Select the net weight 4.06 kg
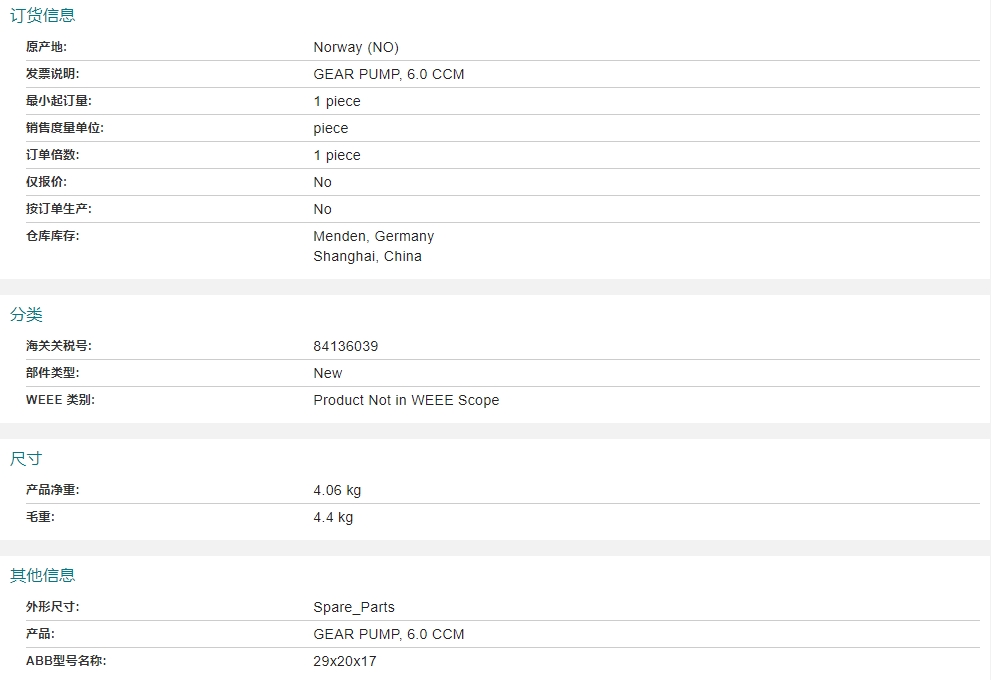The width and height of the screenshot is (991, 680). coord(337,490)
